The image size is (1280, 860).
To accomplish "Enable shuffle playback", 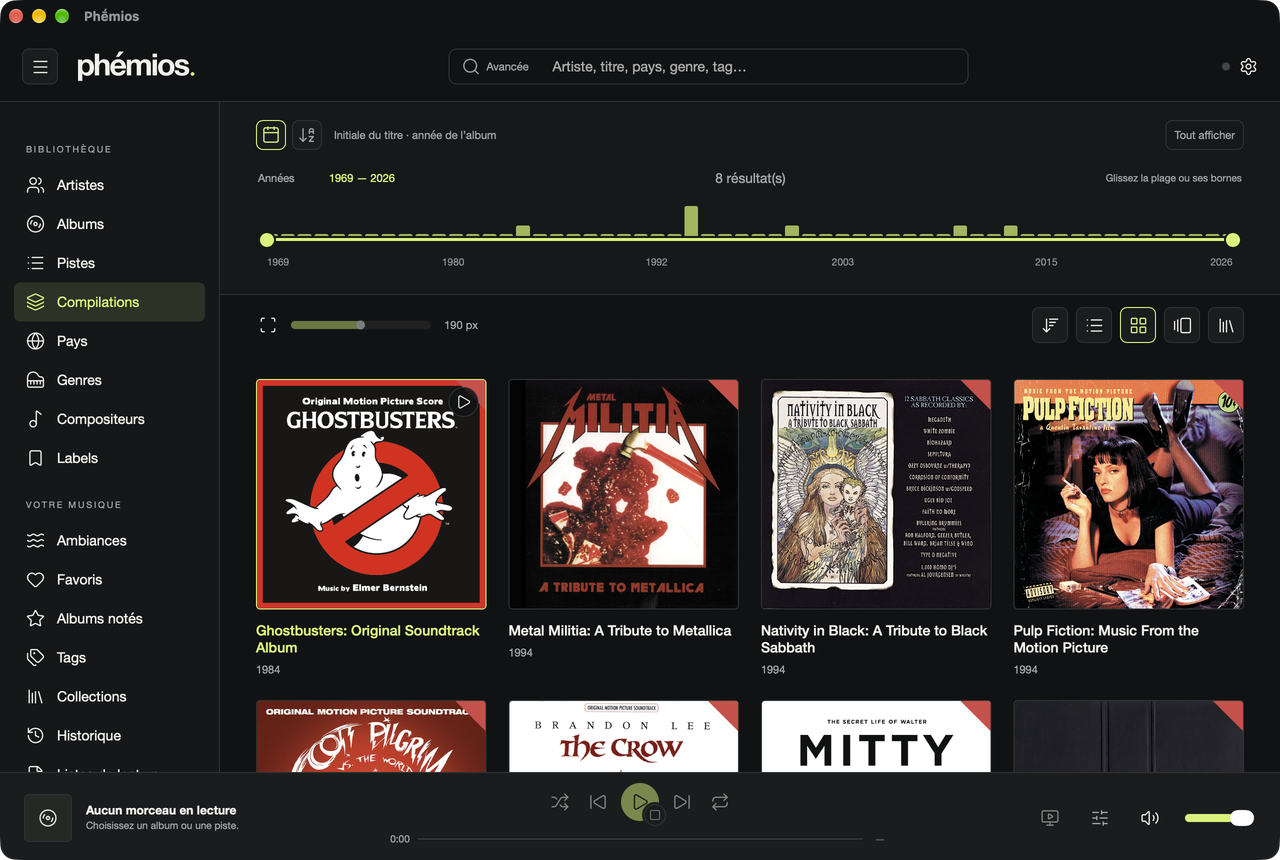I will point(560,802).
